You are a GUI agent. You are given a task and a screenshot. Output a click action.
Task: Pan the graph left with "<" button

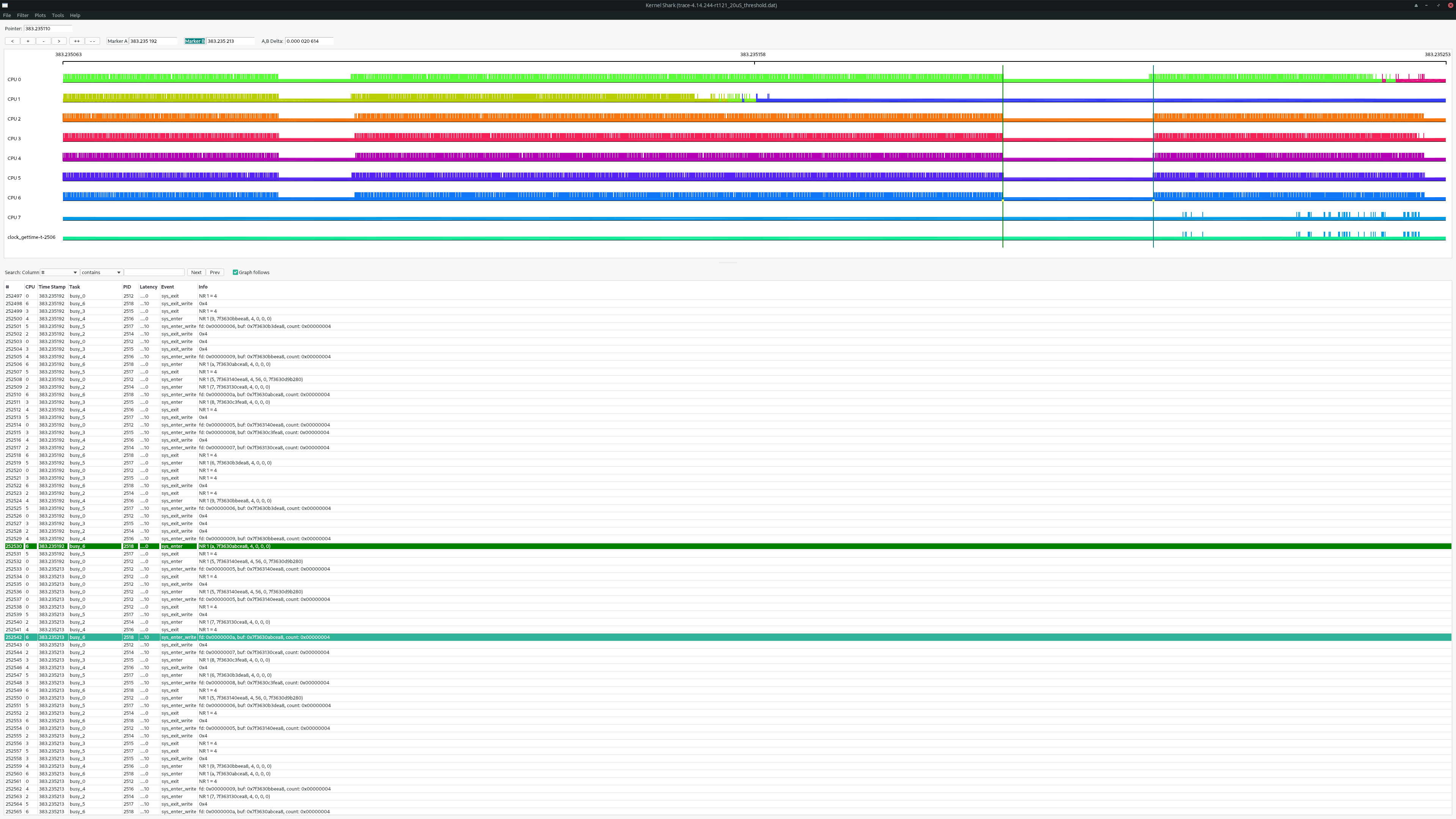[x=12, y=41]
